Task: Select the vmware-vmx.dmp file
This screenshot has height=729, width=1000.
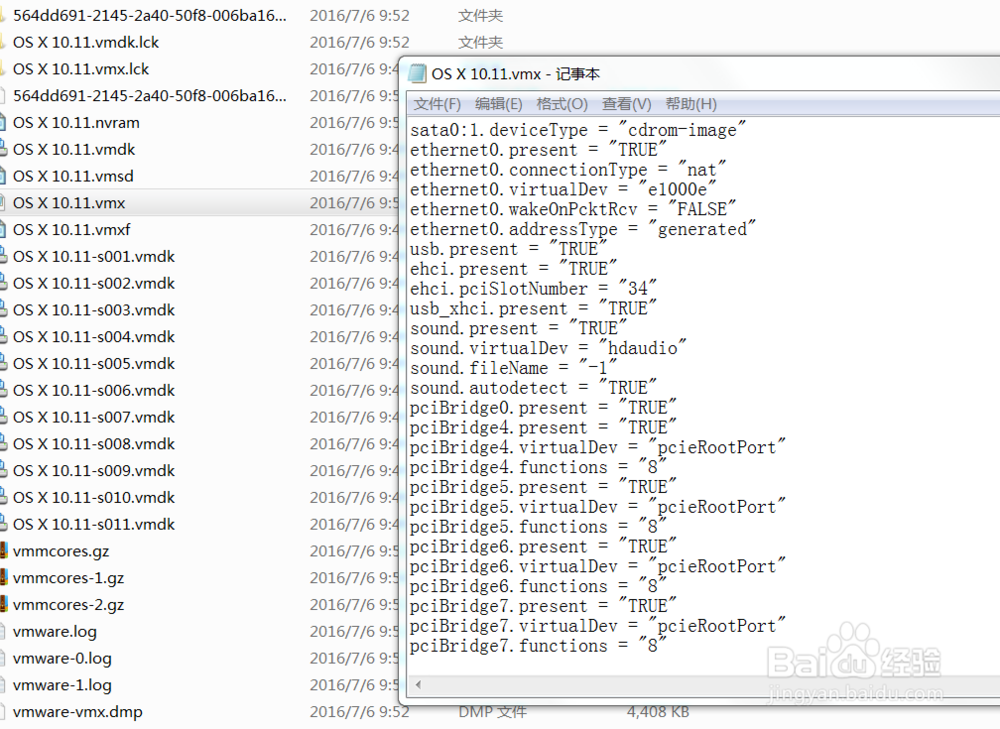Action: point(78,712)
